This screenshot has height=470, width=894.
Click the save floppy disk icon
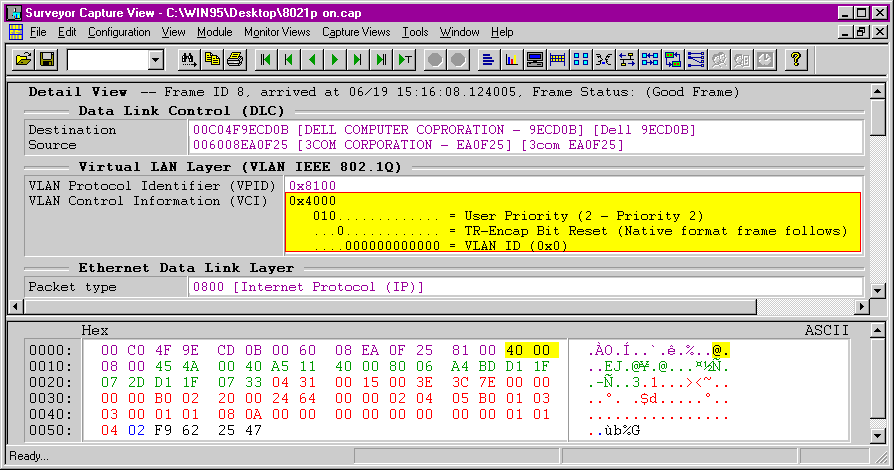(47, 60)
